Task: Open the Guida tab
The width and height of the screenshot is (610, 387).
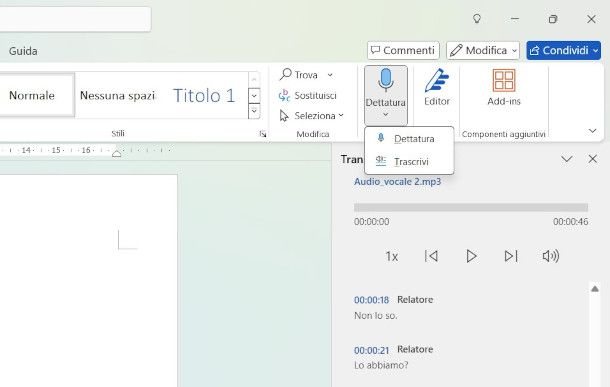Action: (23, 51)
